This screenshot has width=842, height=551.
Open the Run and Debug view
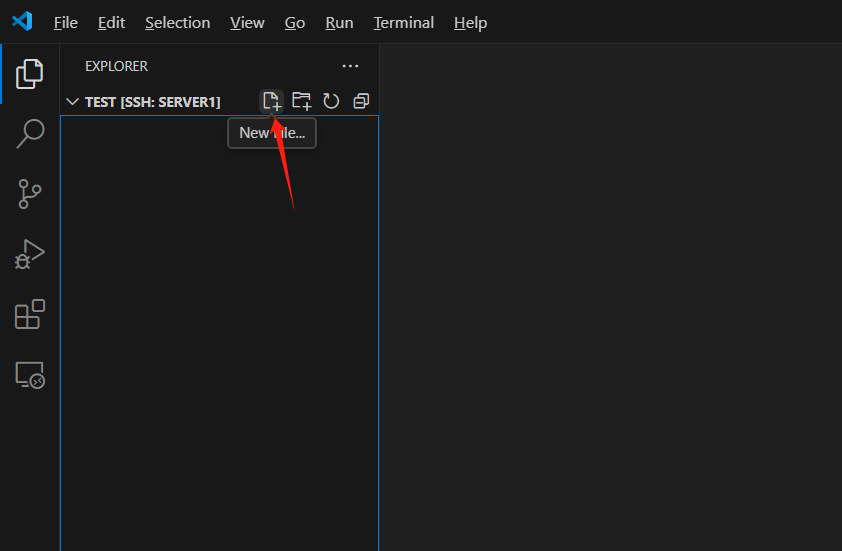point(30,254)
